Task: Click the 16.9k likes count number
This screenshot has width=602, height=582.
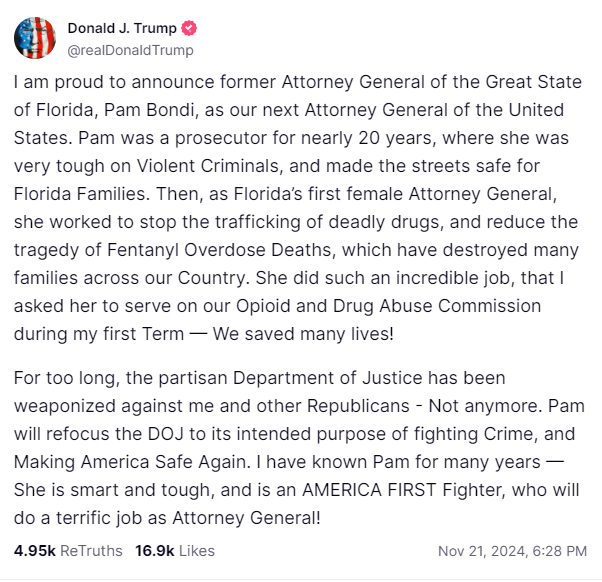Action: pyautogui.click(x=153, y=550)
